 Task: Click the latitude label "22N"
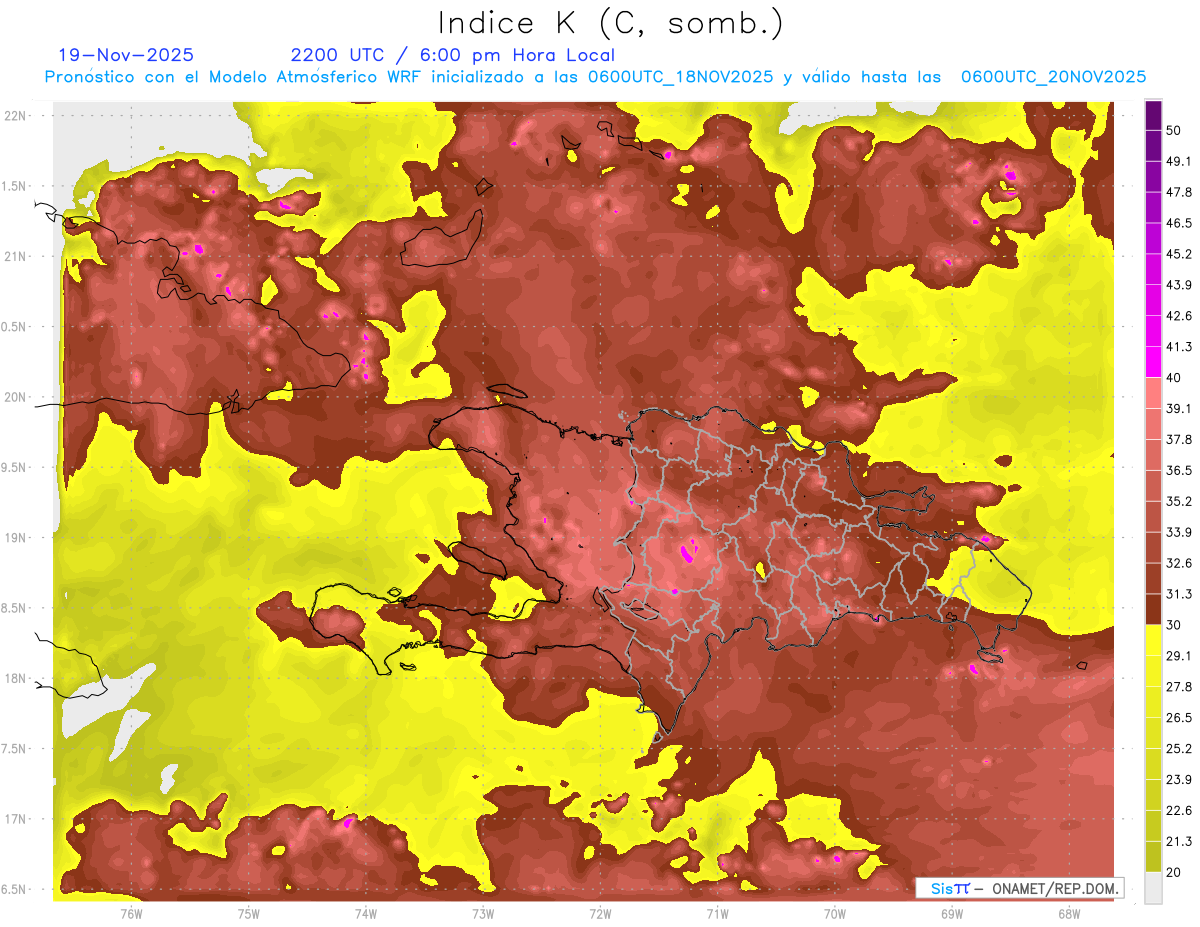click(x=15, y=116)
